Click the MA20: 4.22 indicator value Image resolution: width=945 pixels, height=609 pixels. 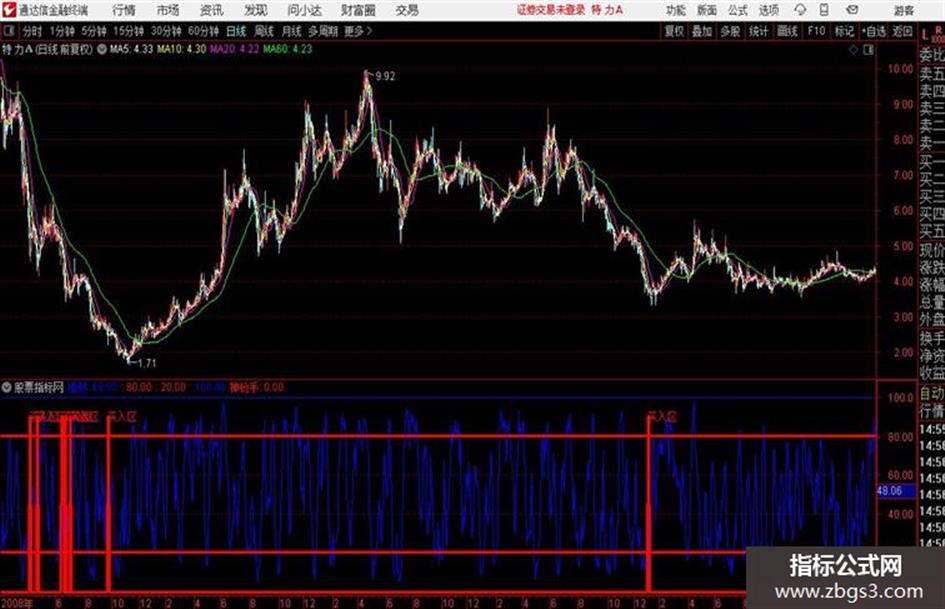pos(234,49)
